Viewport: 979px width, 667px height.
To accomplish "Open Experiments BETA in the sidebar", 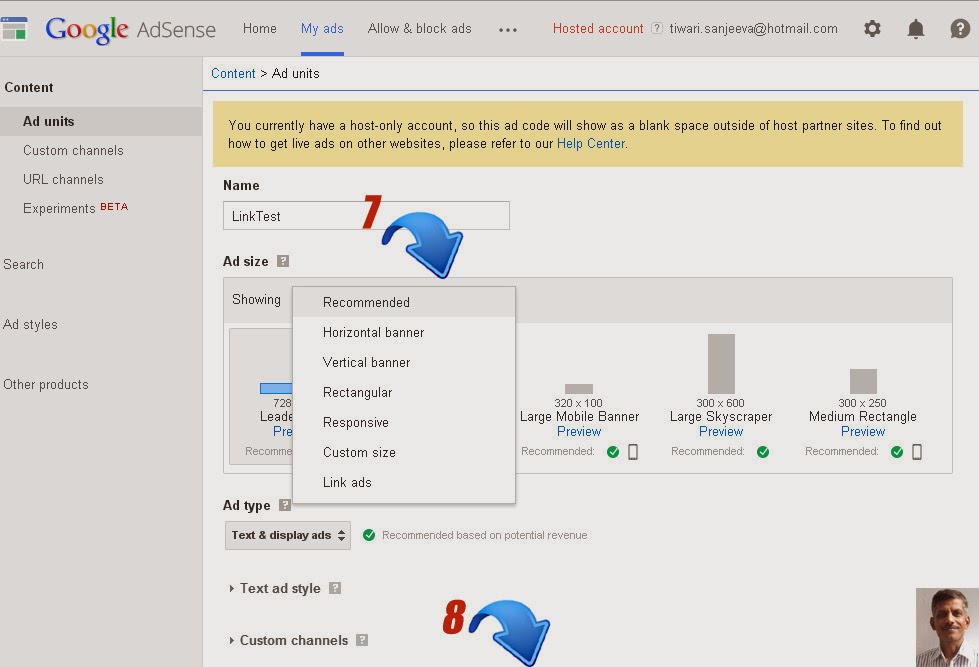I will 75,208.
